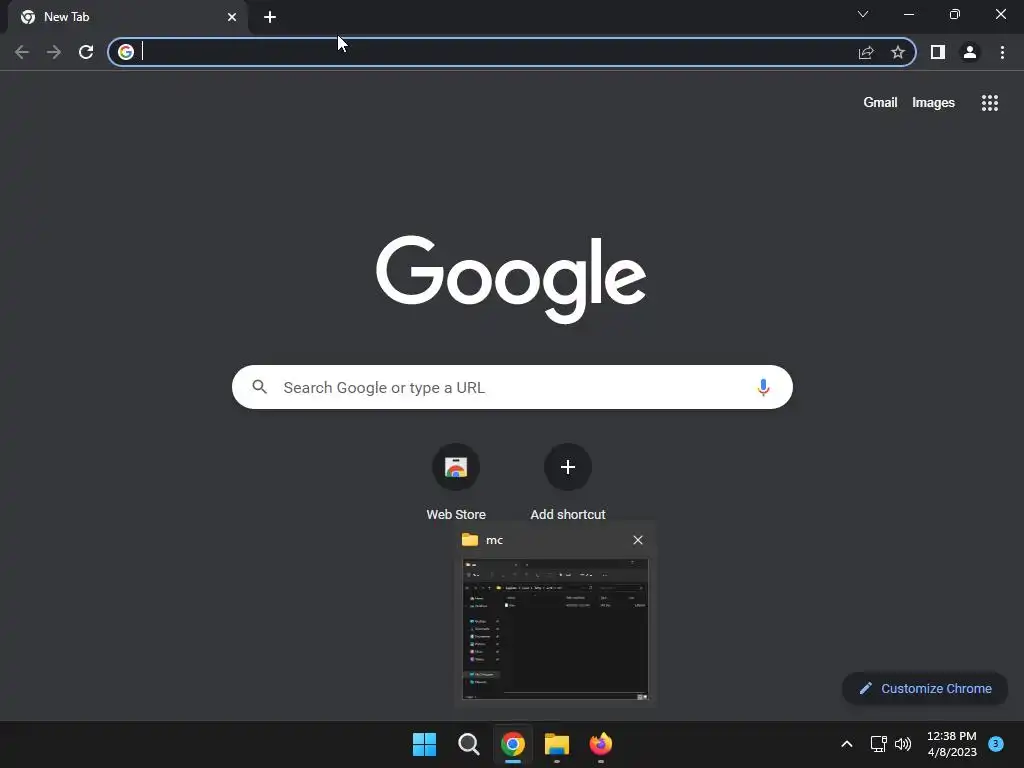Reload the current page
This screenshot has height=768, width=1024.
point(86,52)
